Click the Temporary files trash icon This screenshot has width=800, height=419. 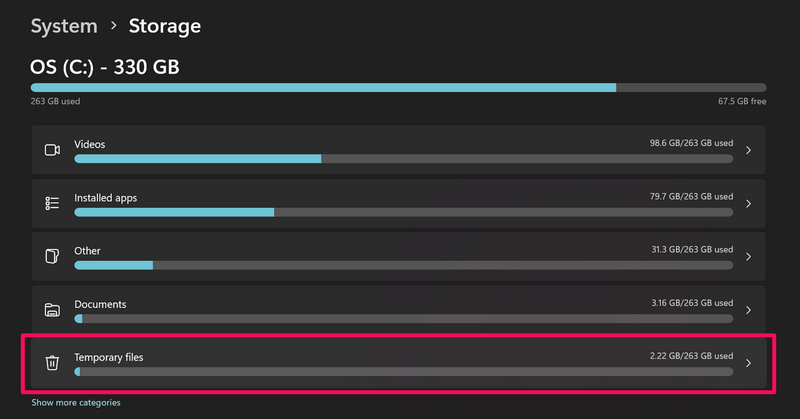(x=53, y=362)
